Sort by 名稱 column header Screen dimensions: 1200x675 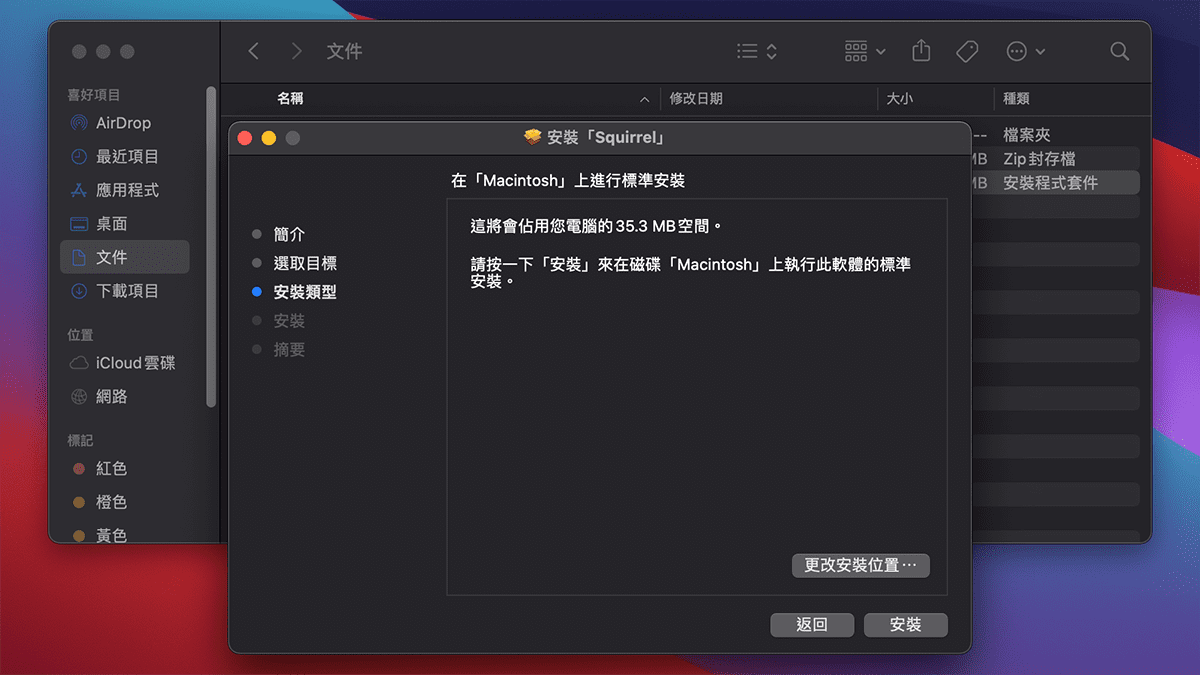[290, 98]
